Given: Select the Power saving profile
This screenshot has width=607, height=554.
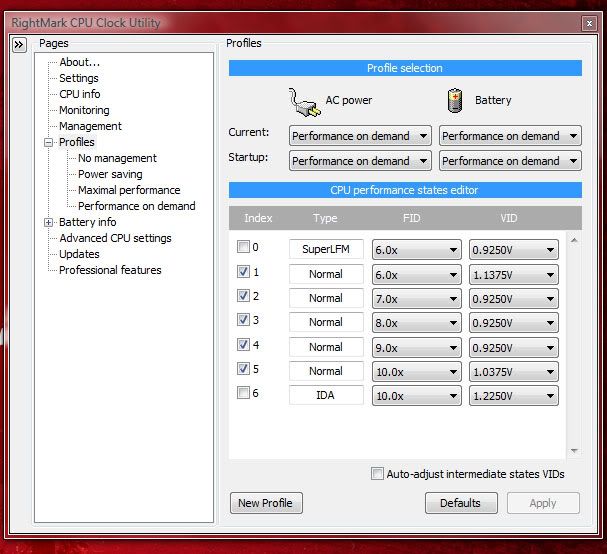Looking at the screenshot, I should click(110, 174).
